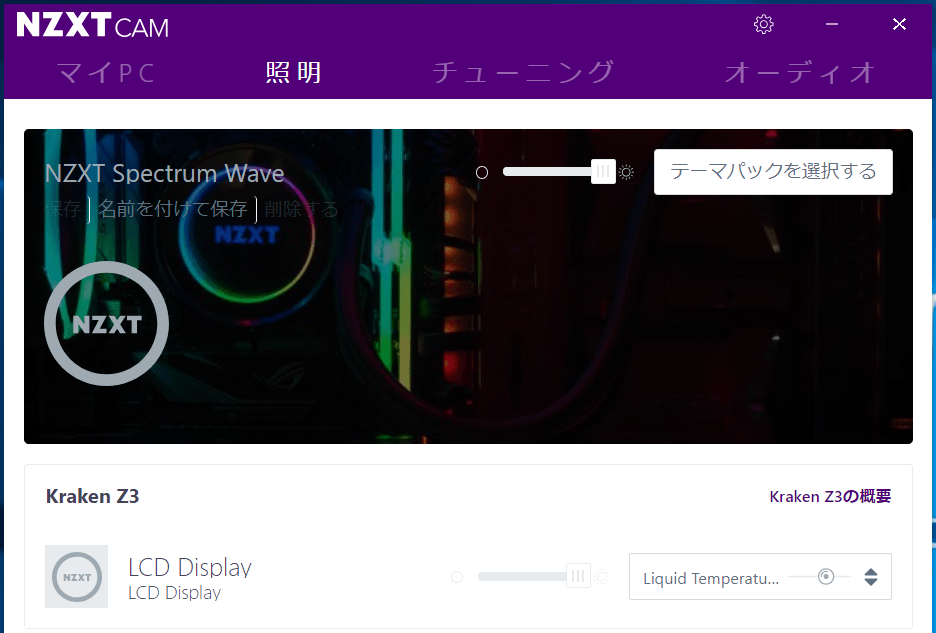Click the dial icon in mode dropdown
The height and width of the screenshot is (633, 936).
tap(826, 577)
